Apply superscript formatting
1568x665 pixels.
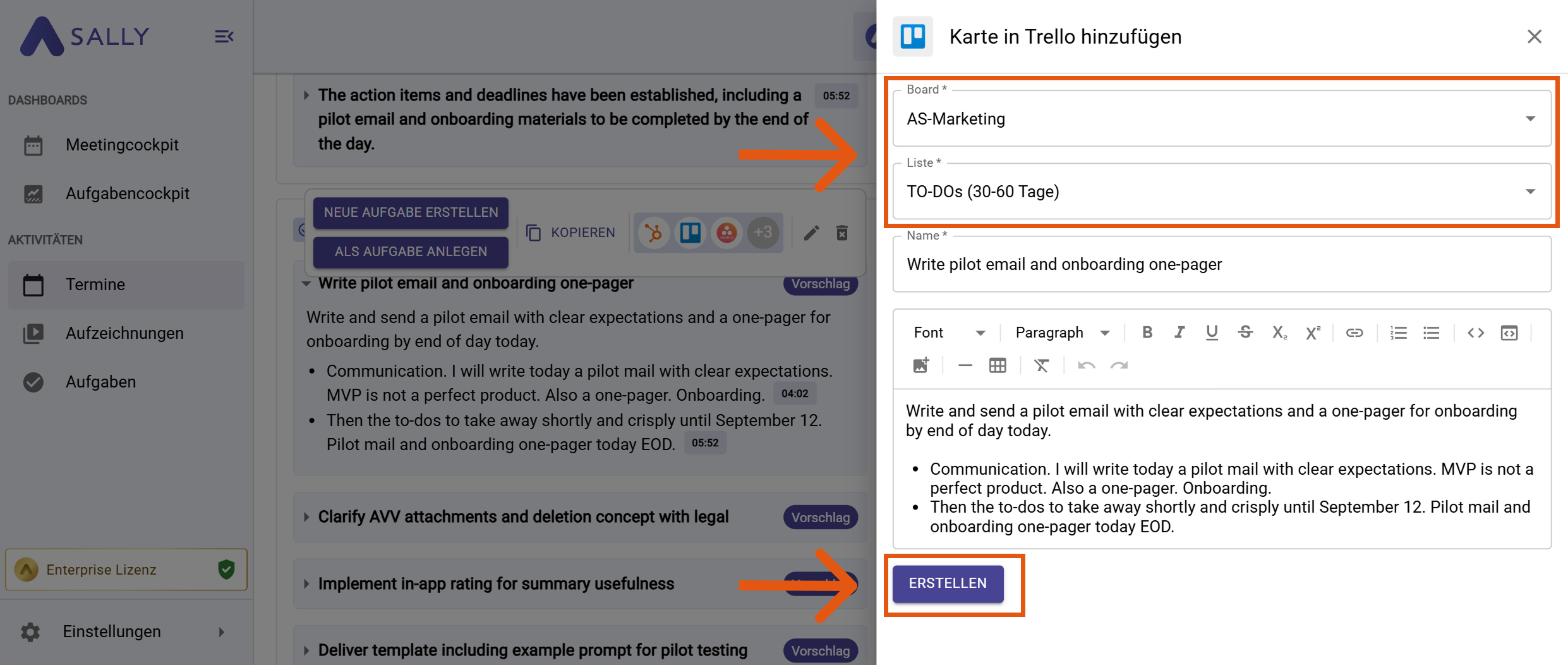tap(1313, 332)
